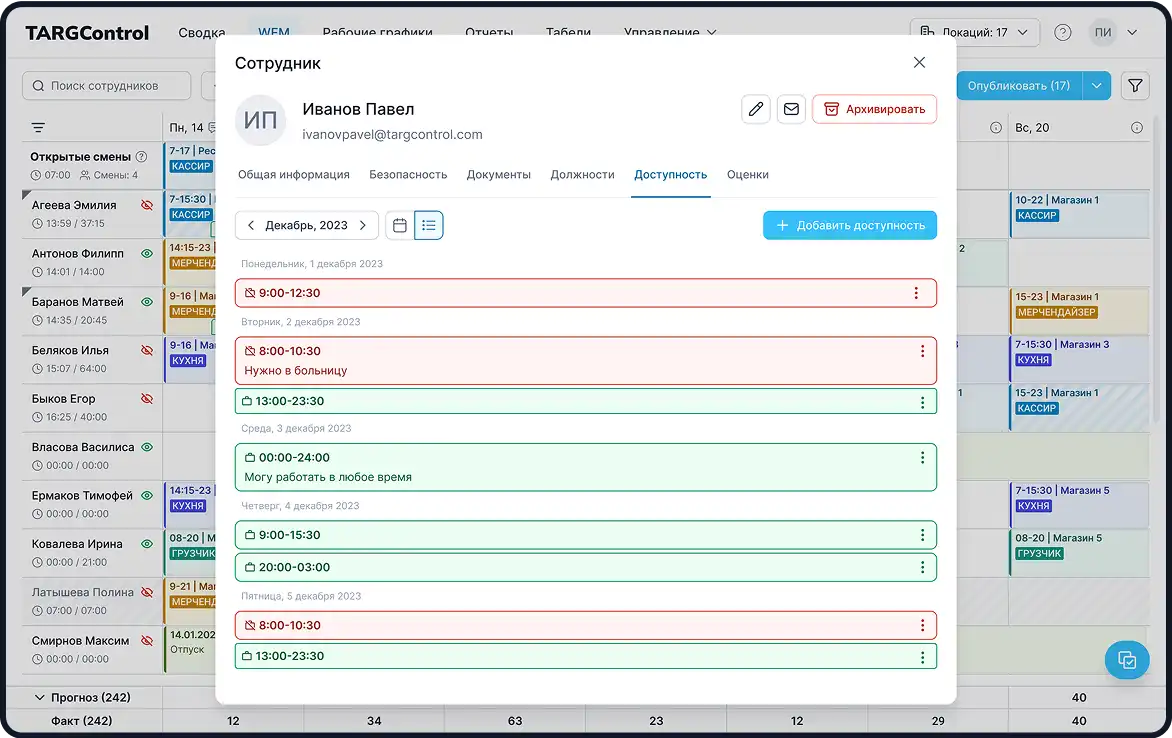This screenshot has width=1172, height=738.
Task: Click the ИП avatar of Иванов Павел
Action: tap(261, 120)
